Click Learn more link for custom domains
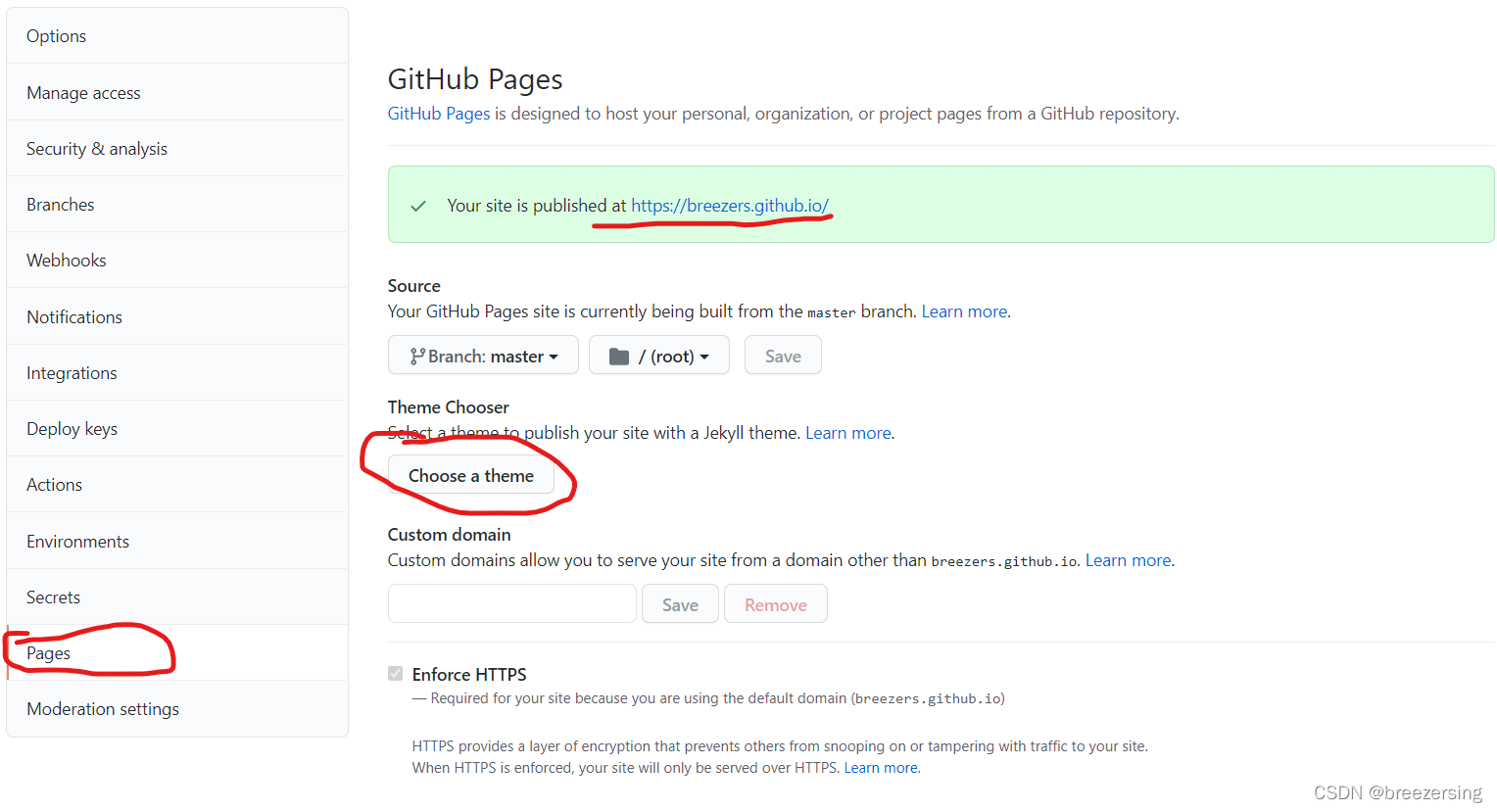Viewport: 1497px width, 812px height. [x=1129, y=560]
